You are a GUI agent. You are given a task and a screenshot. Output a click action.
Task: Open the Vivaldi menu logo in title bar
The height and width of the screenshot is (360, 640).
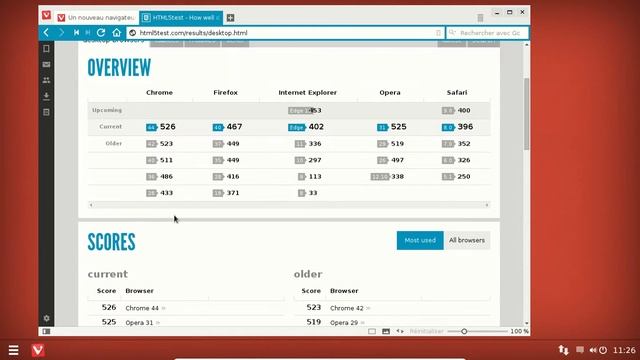(x=46, y=16)
